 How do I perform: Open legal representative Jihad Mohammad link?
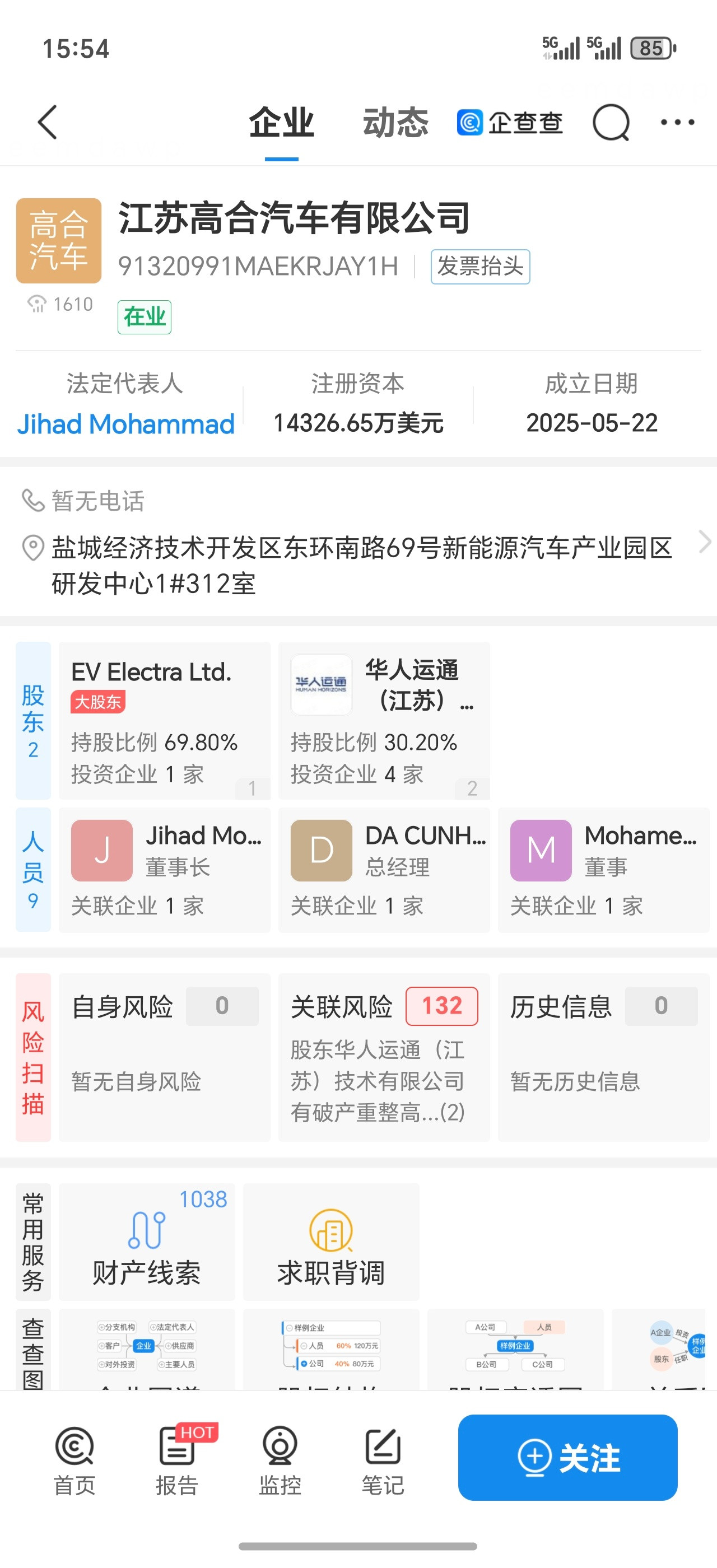(x=125, y=424)
